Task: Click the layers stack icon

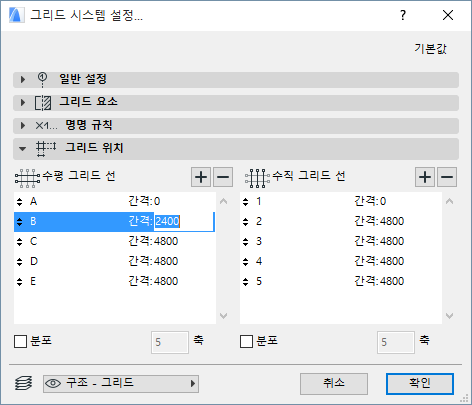Action: point(24,383)
